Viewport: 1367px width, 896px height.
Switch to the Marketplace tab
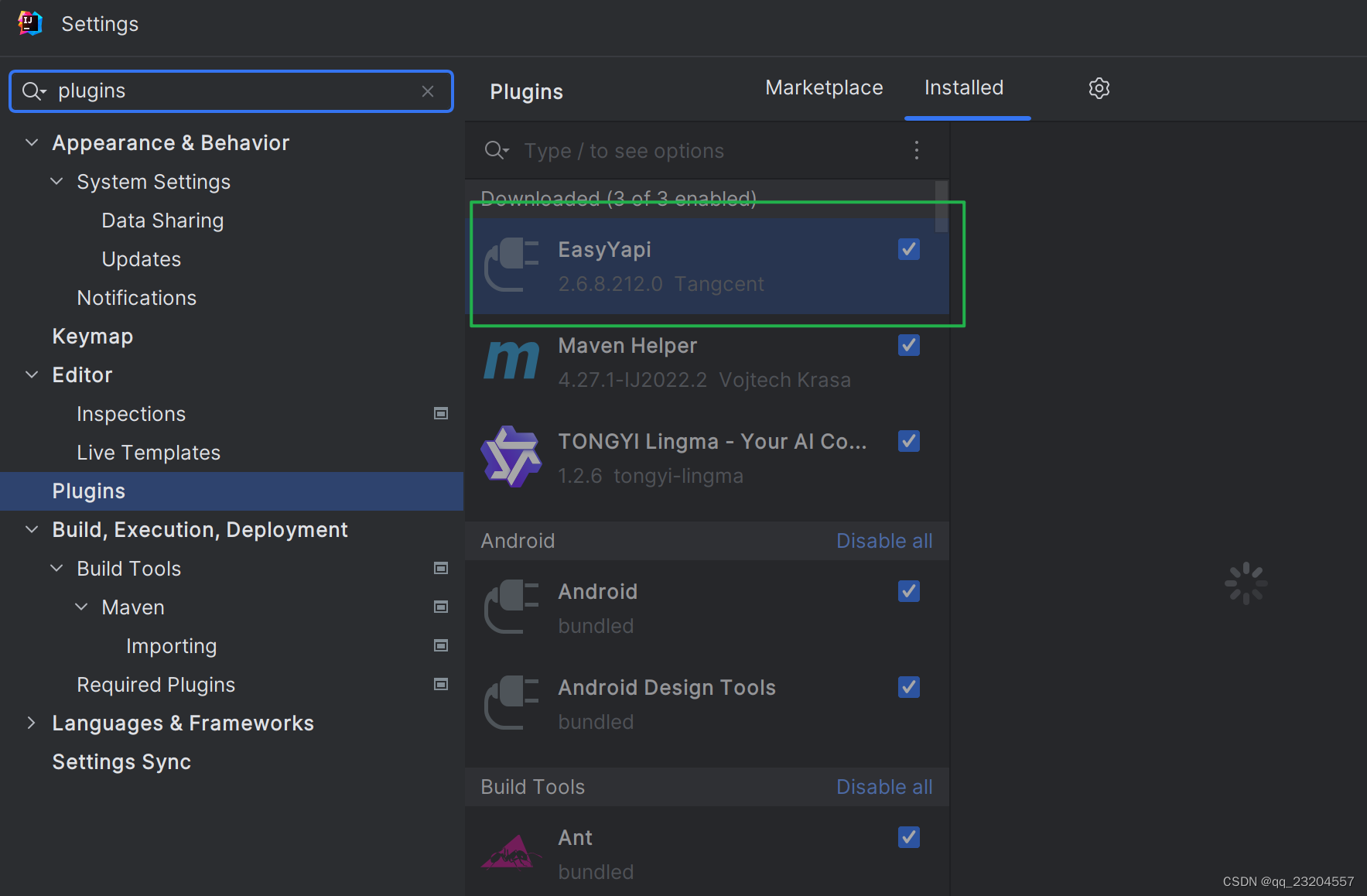click(824, 88)
